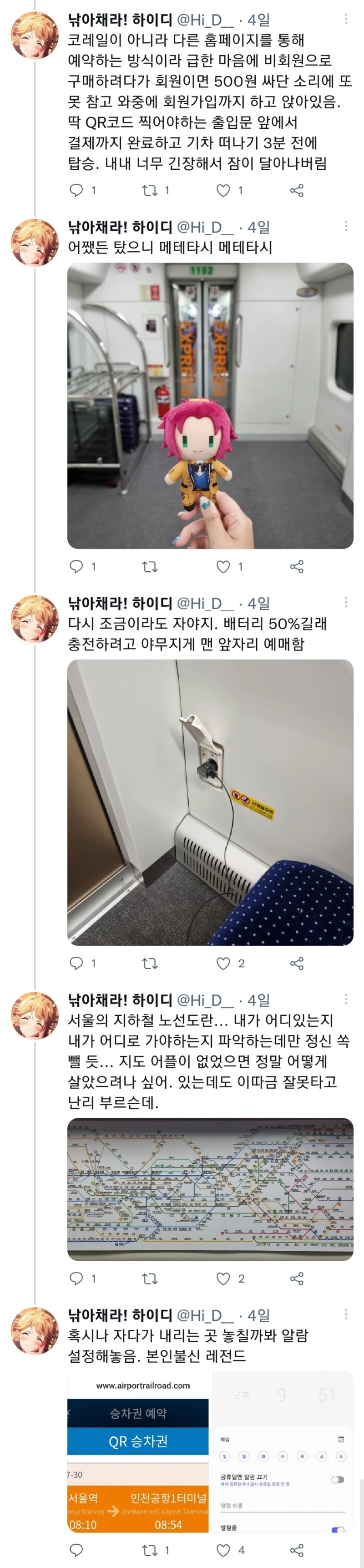The height and width of the screenshot is (1568, 364).
Task: Reply to the charger outlet tweet
Action: [76, 963]
